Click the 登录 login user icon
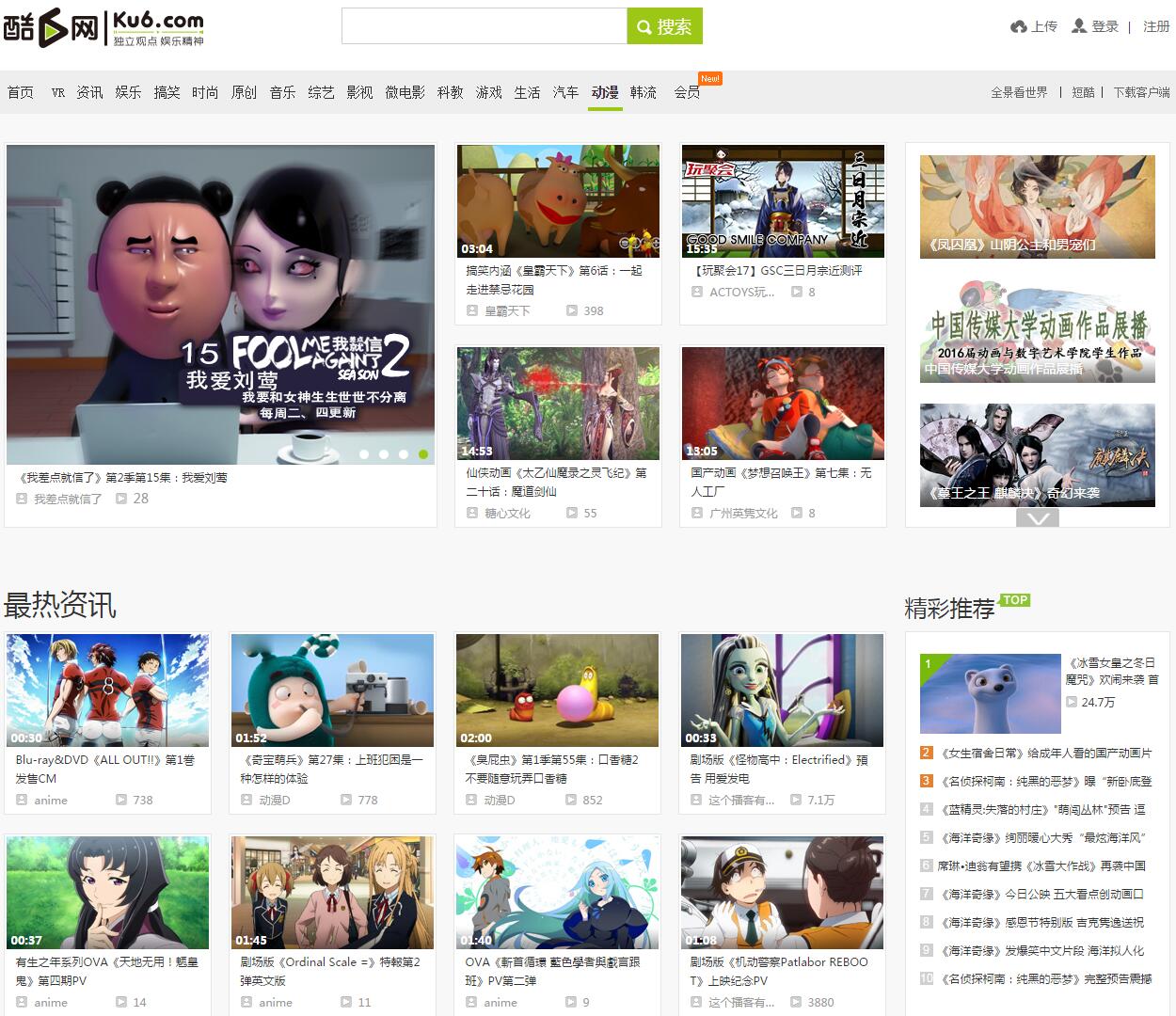Screen dimensions: 1176x1016 point(1079,26)
